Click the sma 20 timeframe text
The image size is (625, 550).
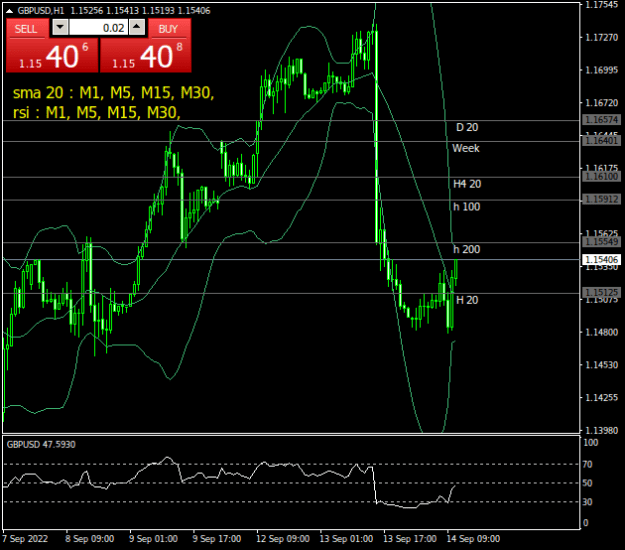(x=114, y=93)
